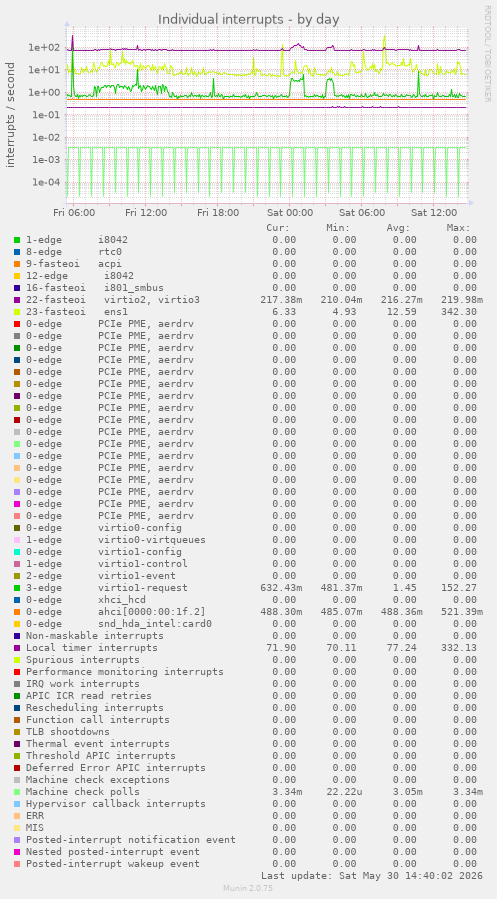Viewport: 497px width, 899px height.
Task: Click the orange swatch for ahci[0000:00:1f.2]
Action: [17, 612]
